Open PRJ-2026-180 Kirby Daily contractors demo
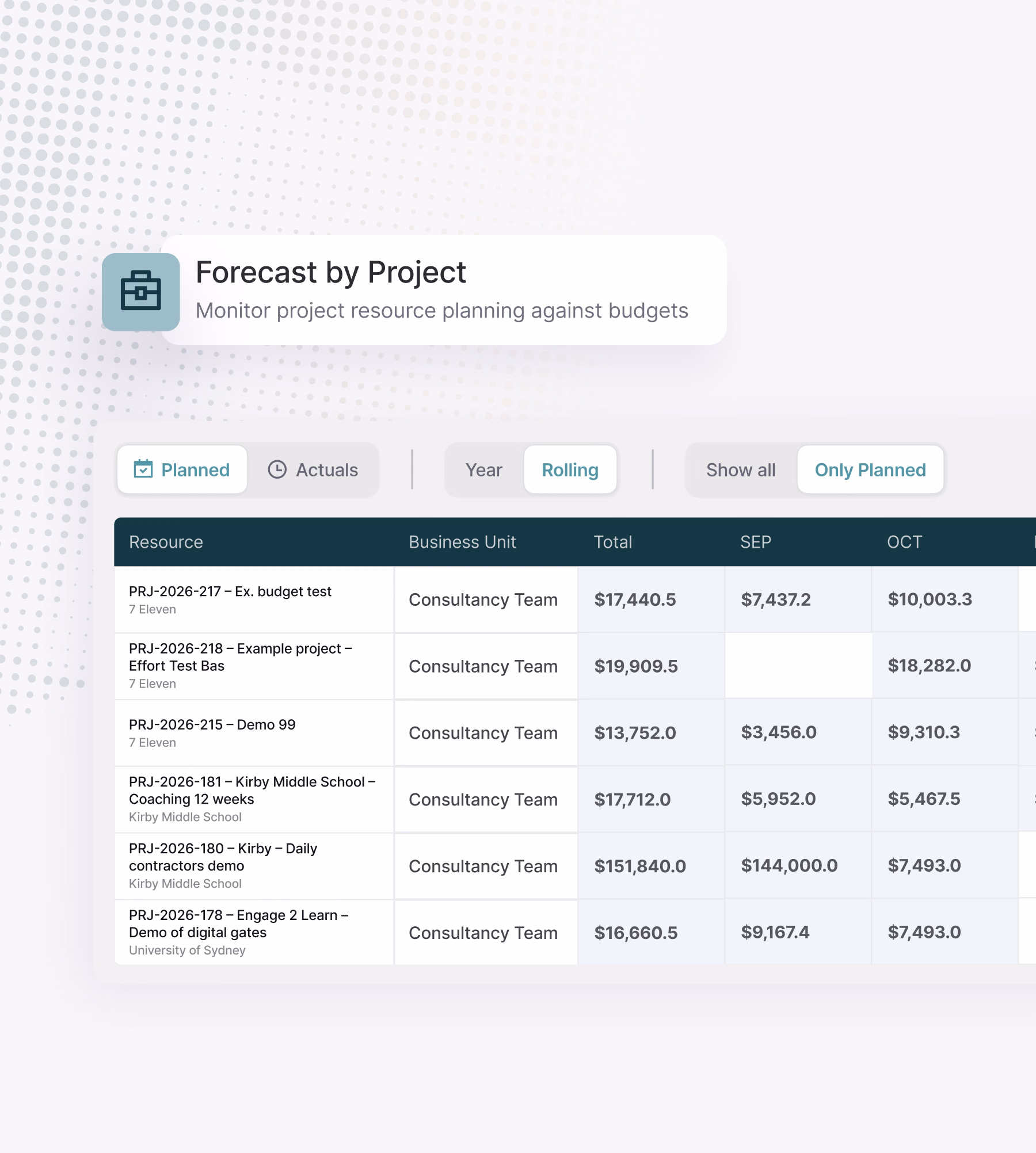The image size is (1036, 1153). [x=223, y=857]
